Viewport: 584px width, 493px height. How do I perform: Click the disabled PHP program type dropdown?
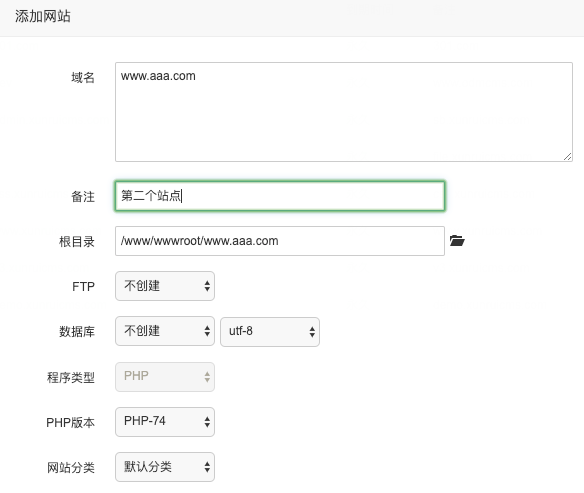pos(165,377)
